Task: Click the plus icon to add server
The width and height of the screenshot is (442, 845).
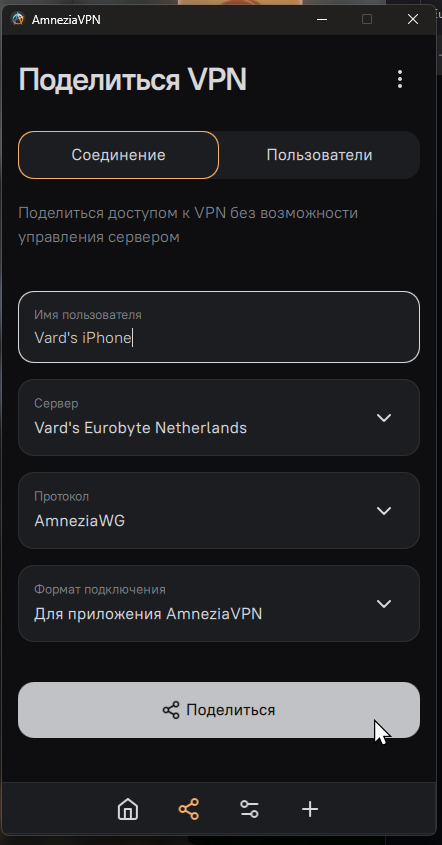Action: point(310,809)
